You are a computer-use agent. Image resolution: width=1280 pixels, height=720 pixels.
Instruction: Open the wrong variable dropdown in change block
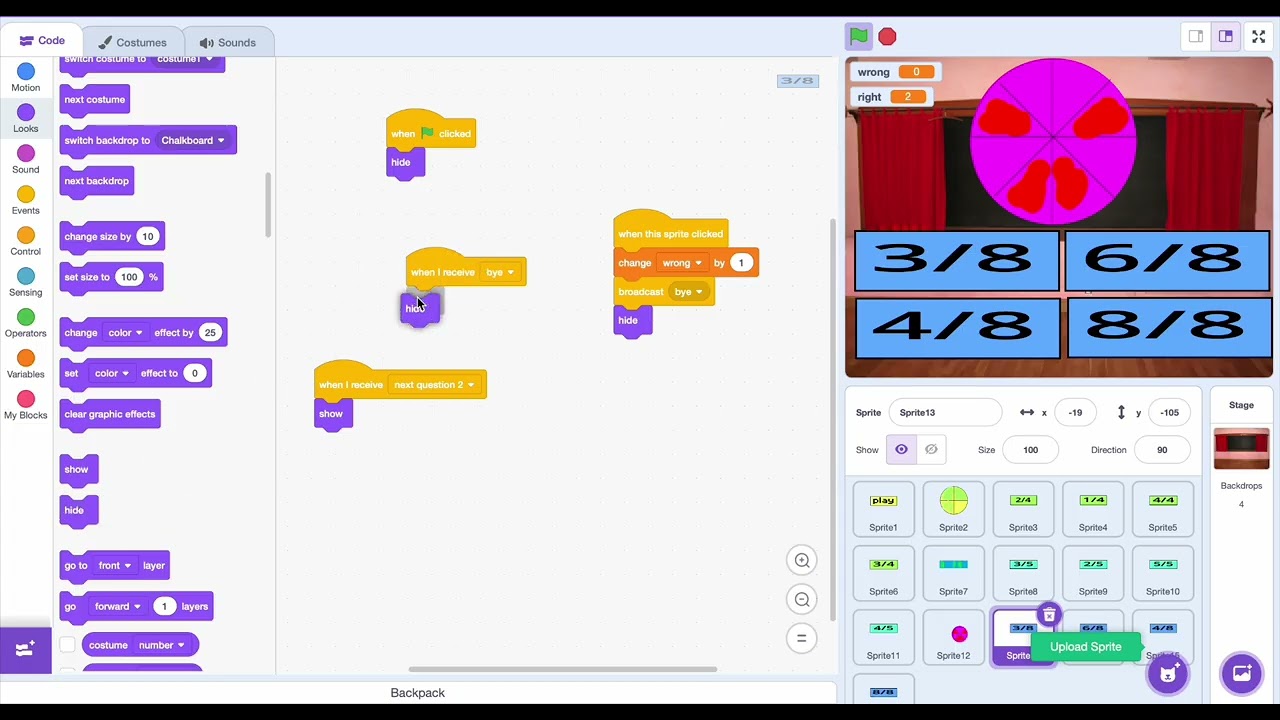pos(682,263)
